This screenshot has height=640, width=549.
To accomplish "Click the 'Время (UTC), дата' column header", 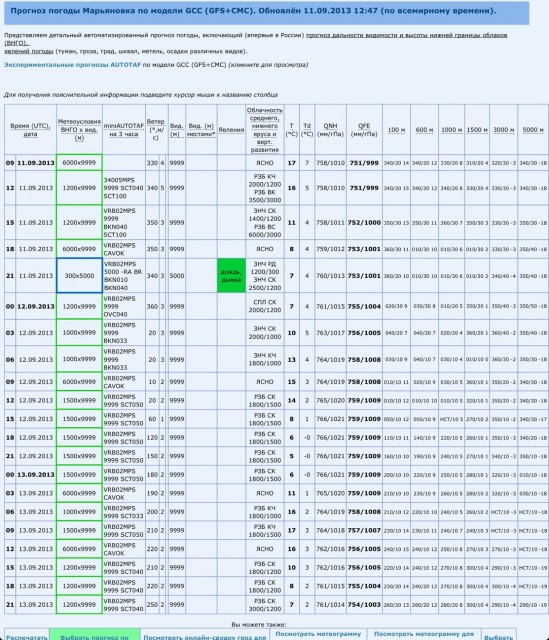I will (x=30, y=130).
